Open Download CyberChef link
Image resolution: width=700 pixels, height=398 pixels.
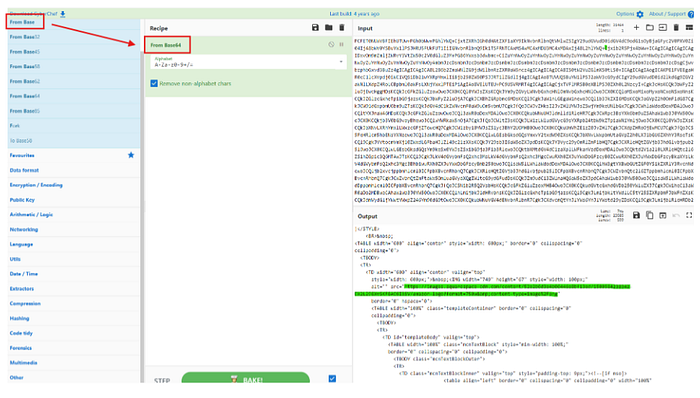coord(33,14)
